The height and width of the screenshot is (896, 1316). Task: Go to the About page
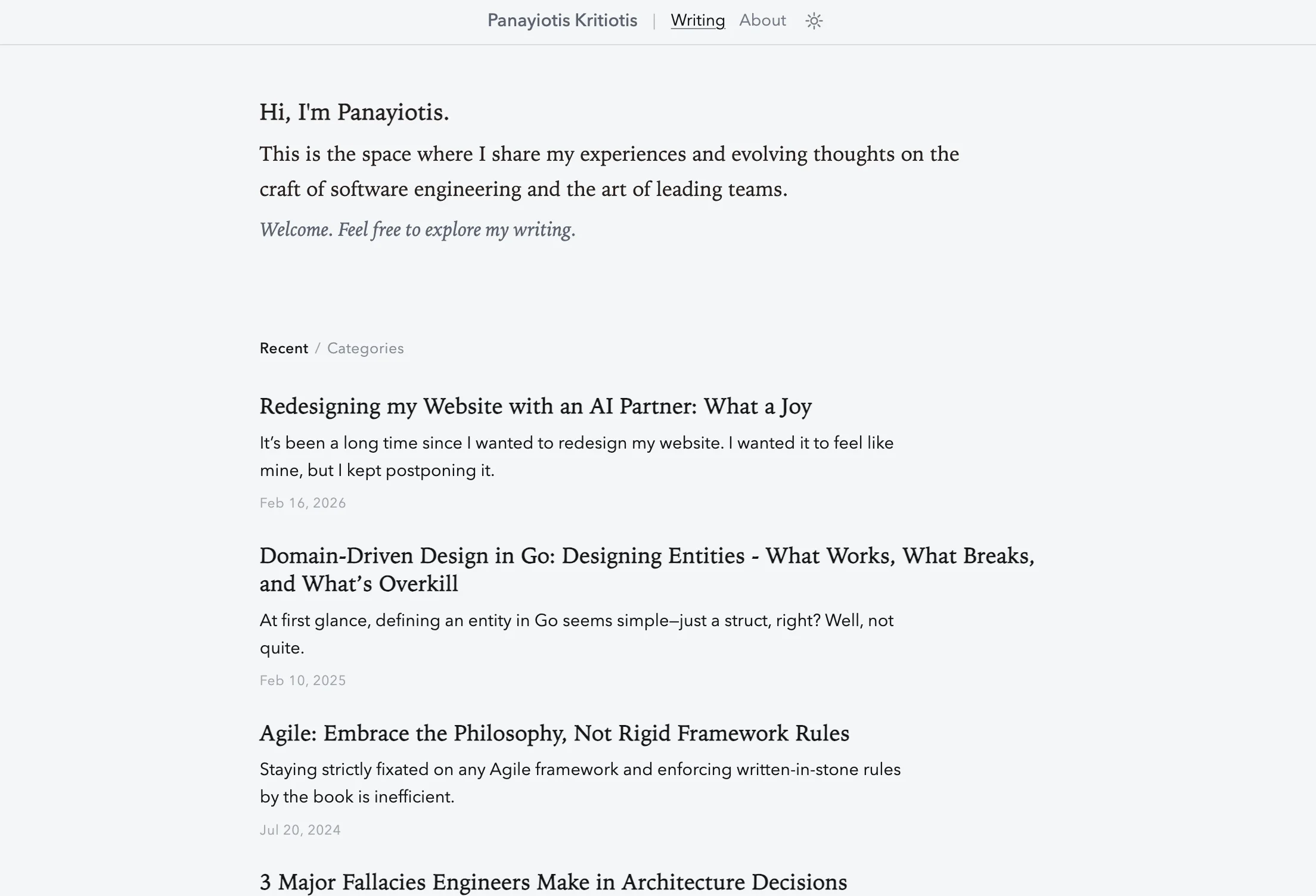[x=762, y=20]
